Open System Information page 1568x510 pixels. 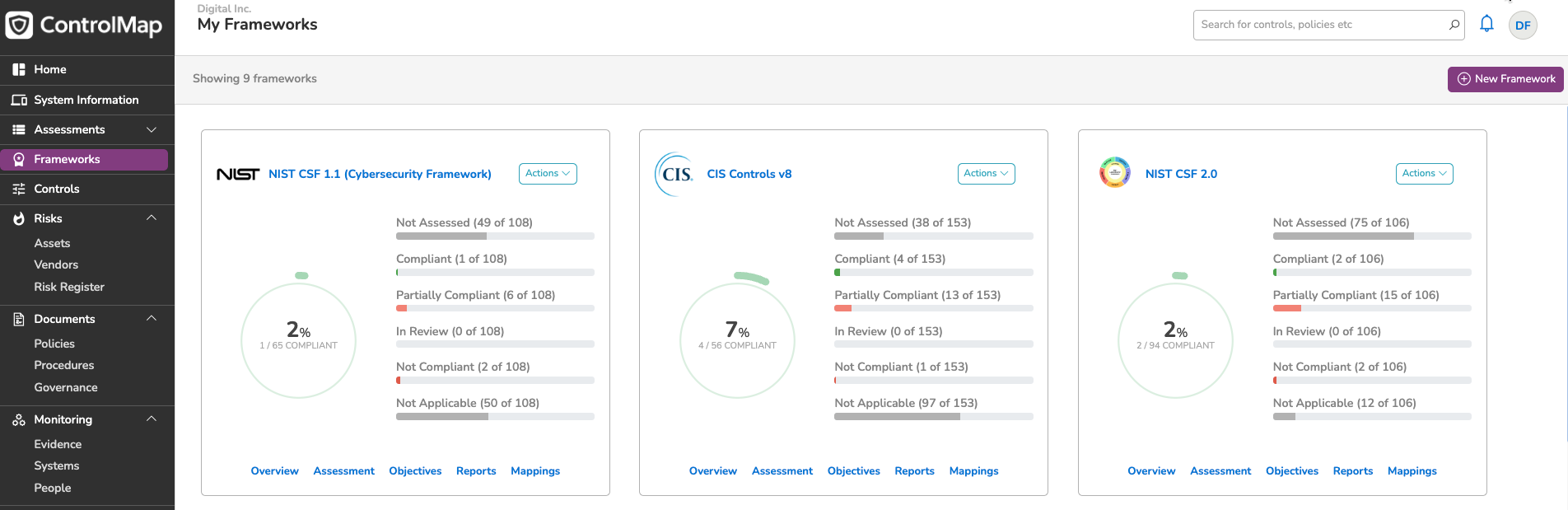[87, 100]
